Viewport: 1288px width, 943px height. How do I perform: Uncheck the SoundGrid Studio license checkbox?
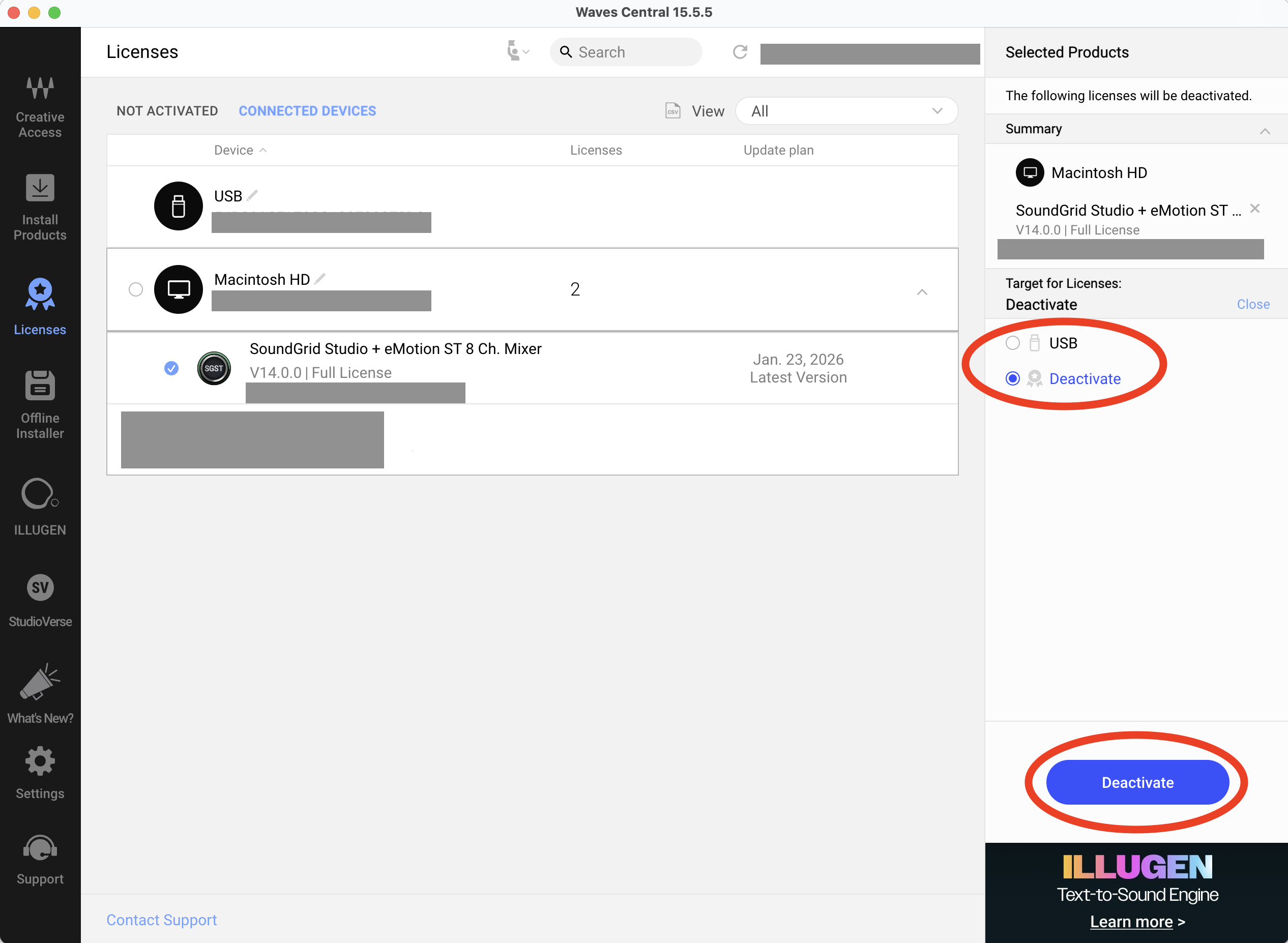171,368
